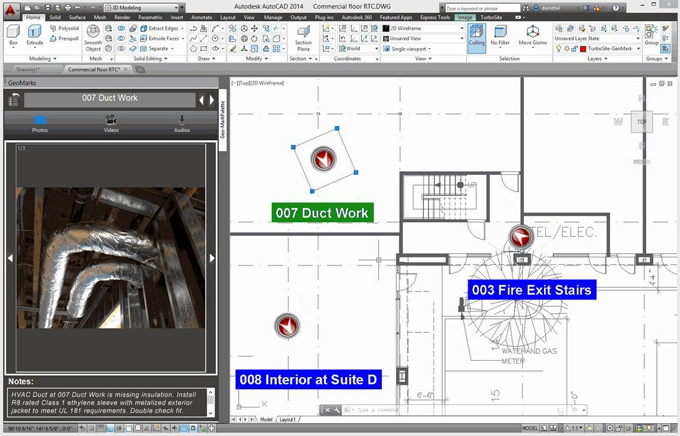The width and height of the screenshot is (680, 436).
Task: Open the 2D Wireframe visual style dropdown
Action: coord(423,28)
